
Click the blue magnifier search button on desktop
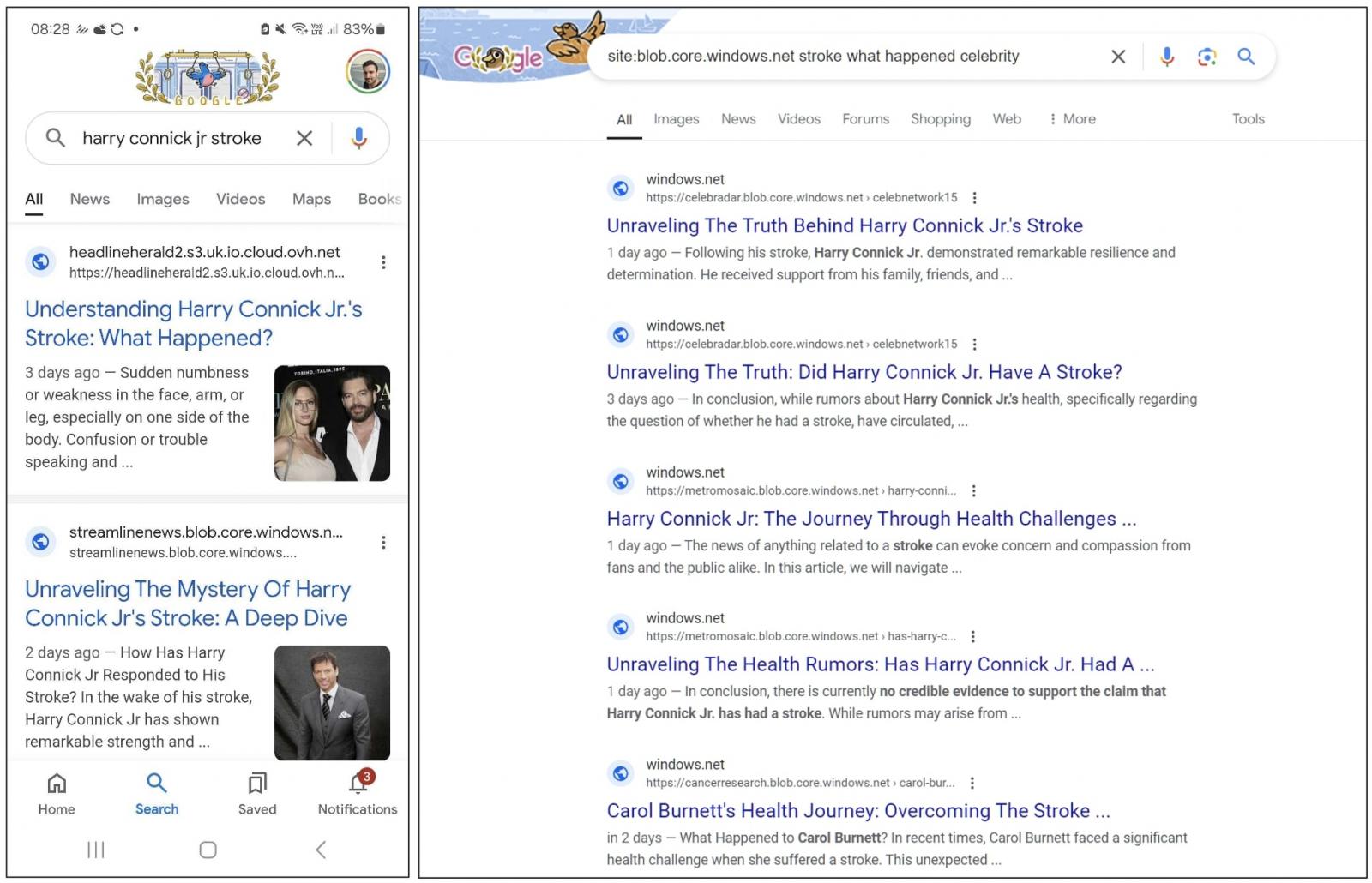point(1246,57)
